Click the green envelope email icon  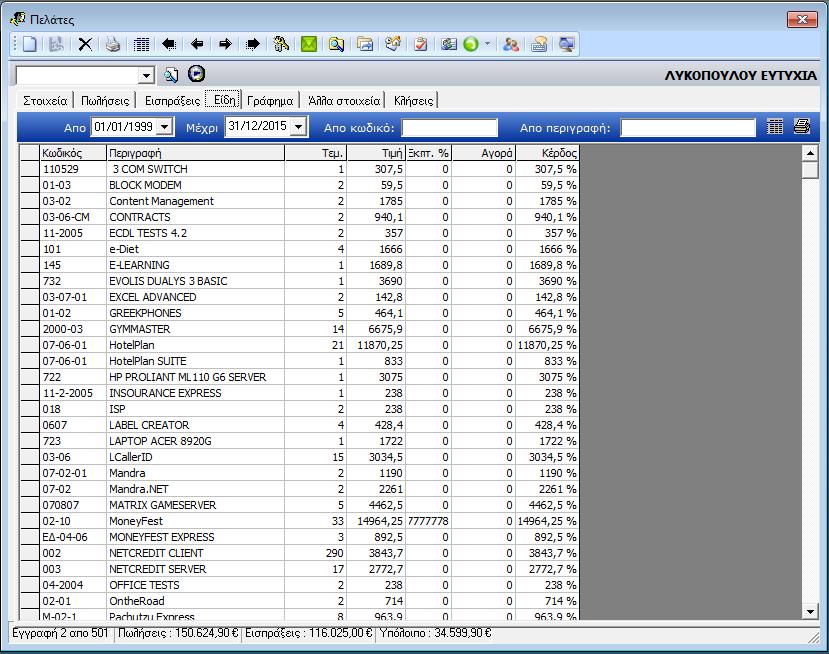point(309,44)
